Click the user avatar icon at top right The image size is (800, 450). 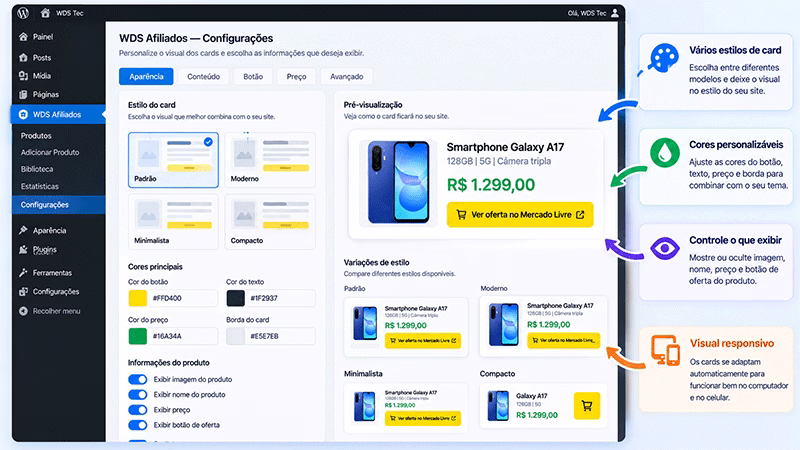coord(615,13)
